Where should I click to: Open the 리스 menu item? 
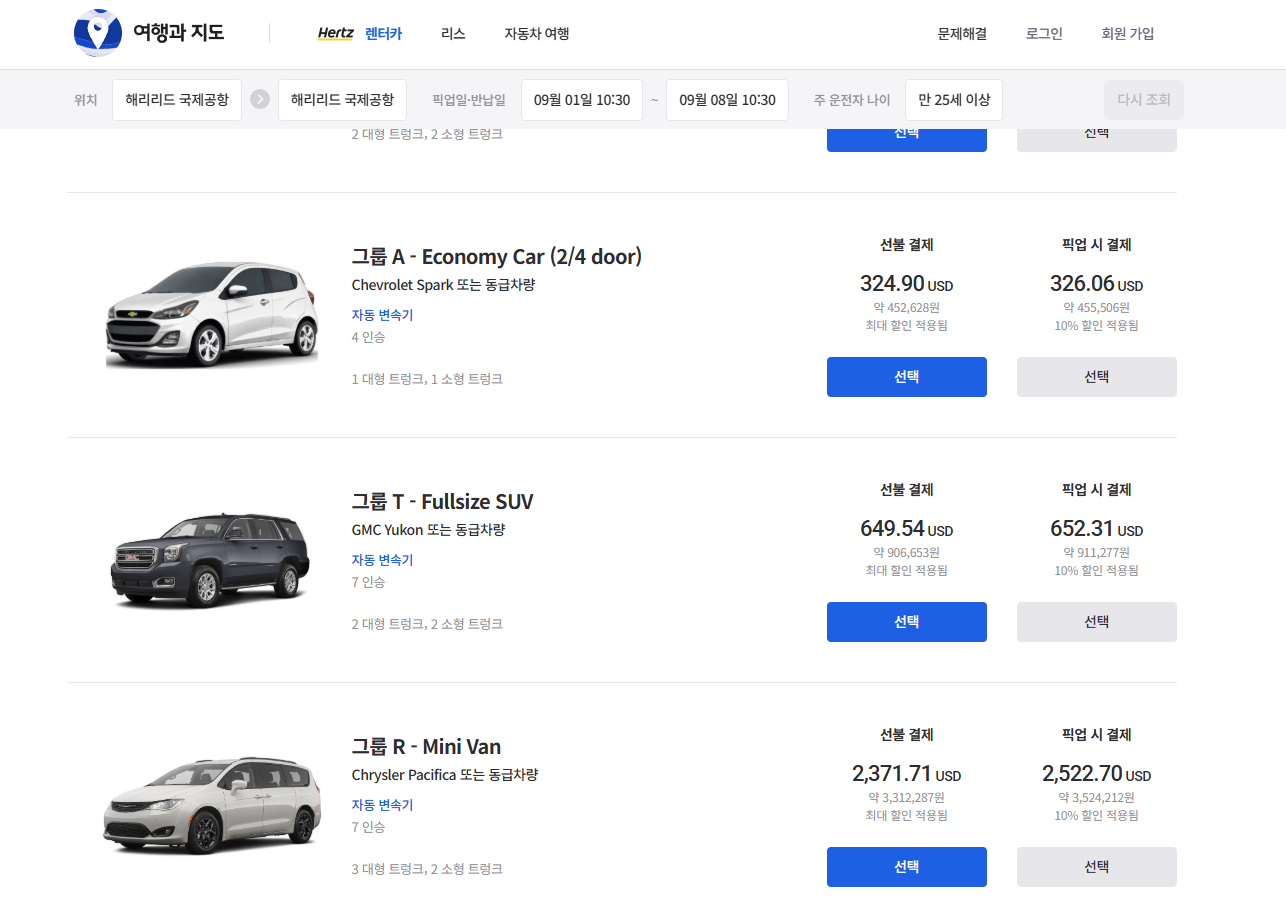pos(453,34)
